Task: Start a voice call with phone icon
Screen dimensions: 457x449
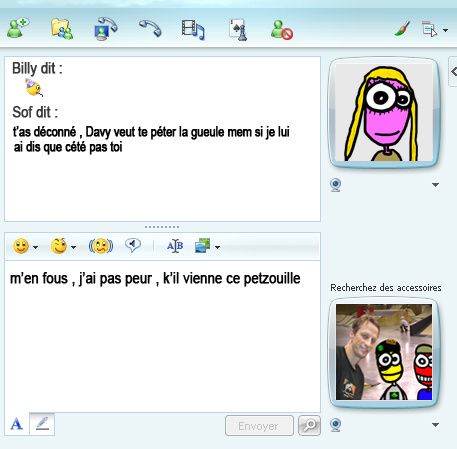Action: click(150, 28)
